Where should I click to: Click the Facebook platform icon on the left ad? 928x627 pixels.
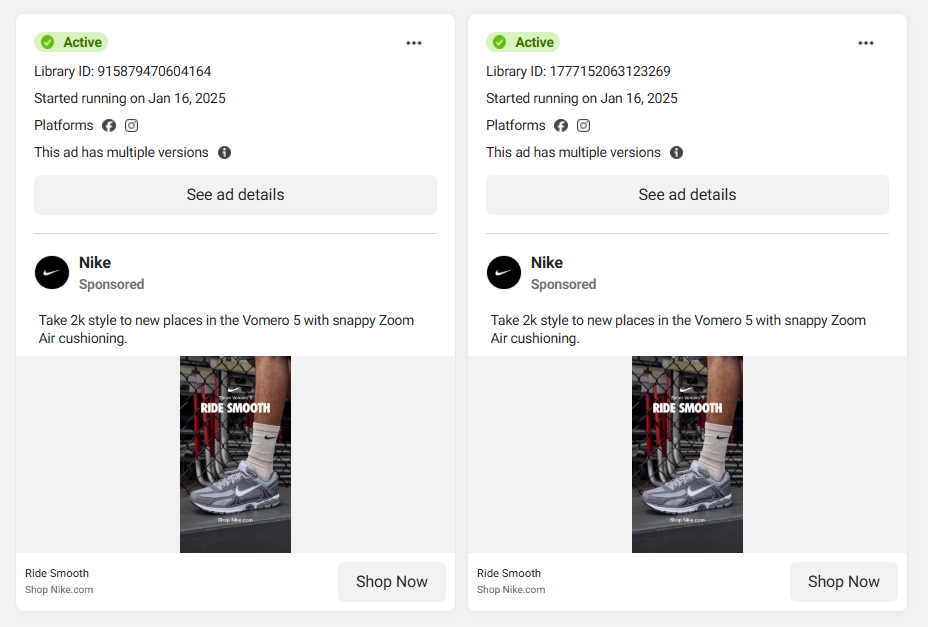tap(109, 125)
